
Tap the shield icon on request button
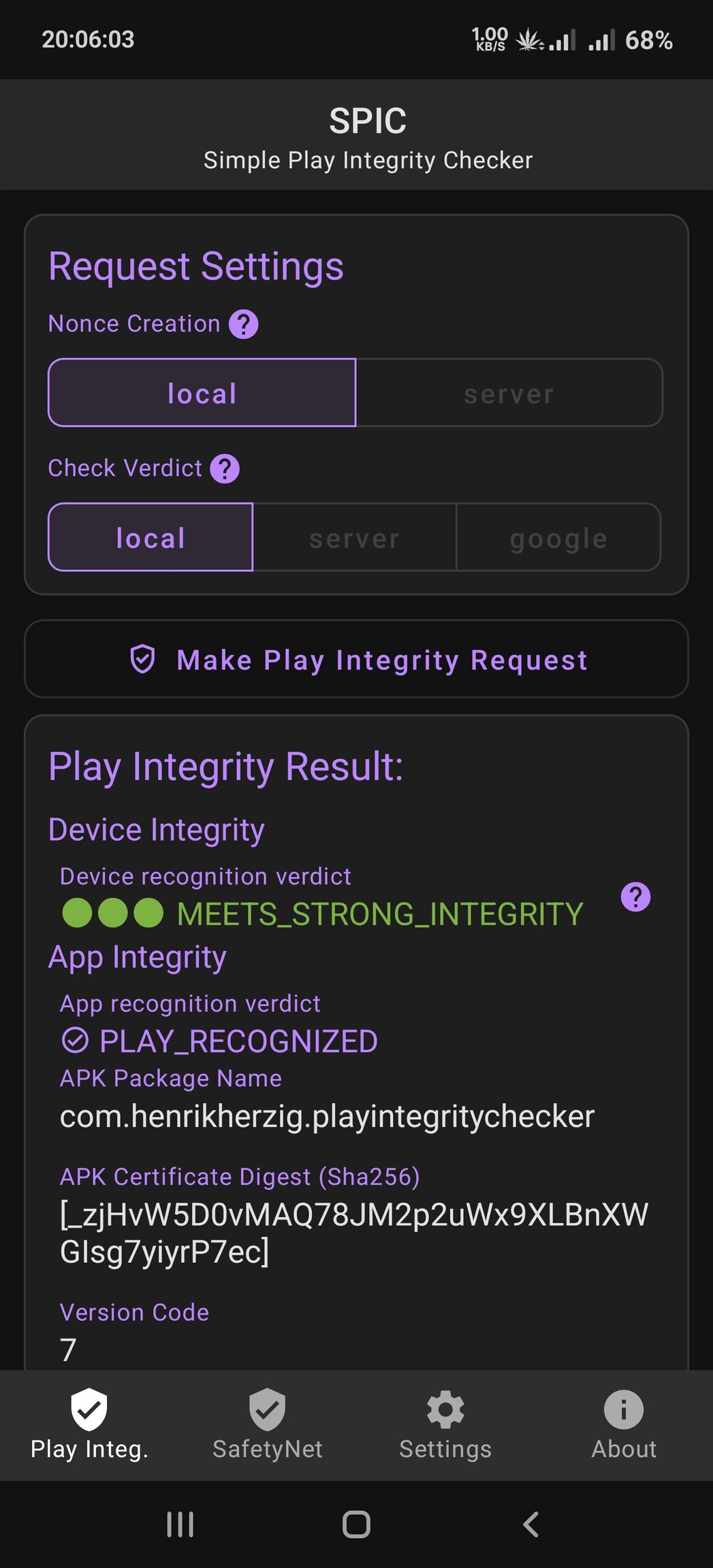pos(142,660)
